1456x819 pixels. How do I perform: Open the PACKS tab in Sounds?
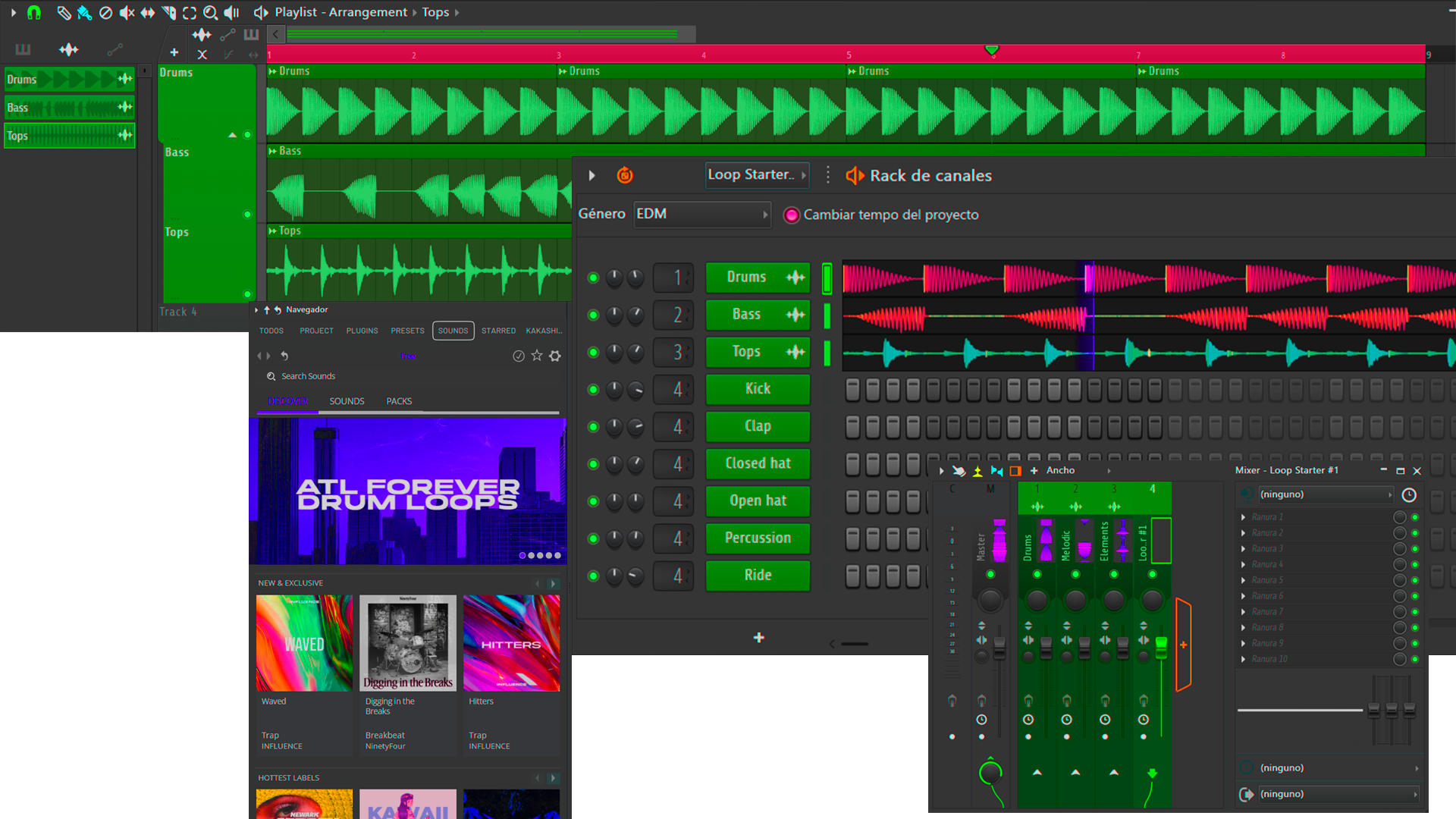click(399, 401)
